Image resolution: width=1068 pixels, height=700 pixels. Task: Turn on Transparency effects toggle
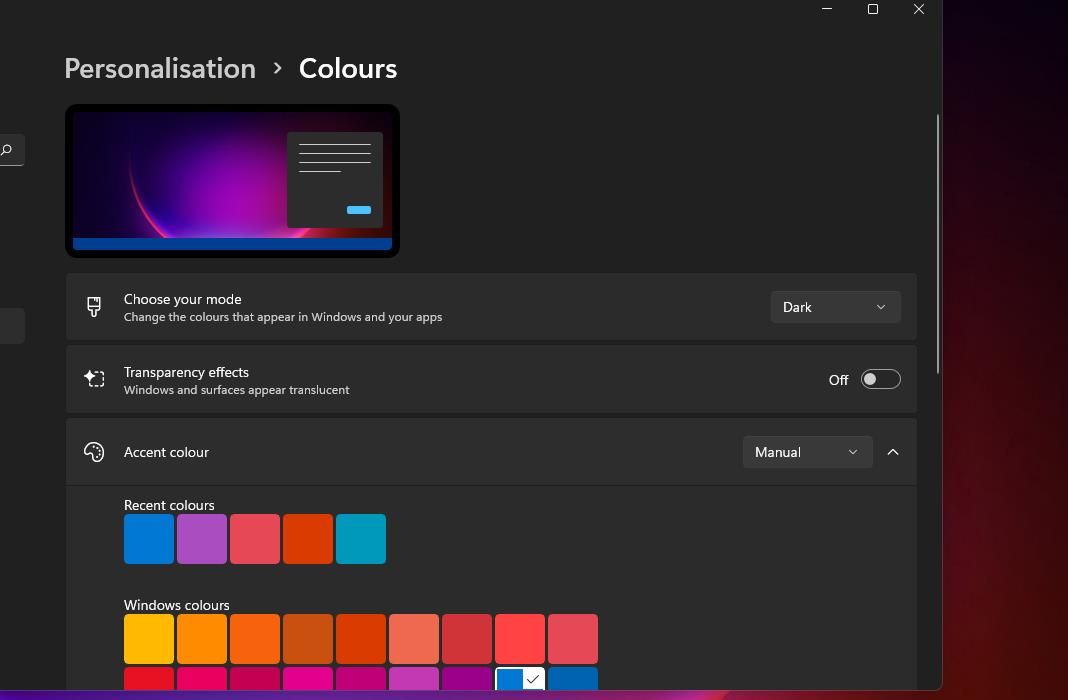click(x=880, y=379)
